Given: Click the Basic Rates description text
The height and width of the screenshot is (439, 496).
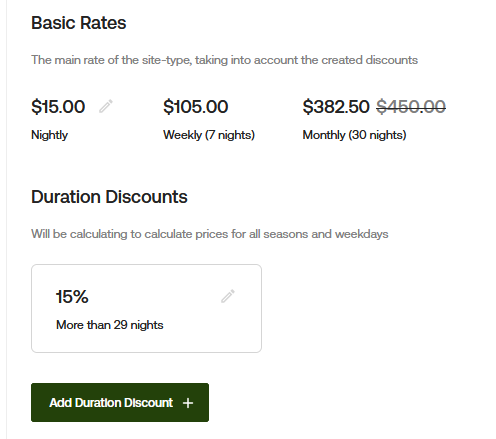Looking at the screenshot, I should (x=224, y=60).
